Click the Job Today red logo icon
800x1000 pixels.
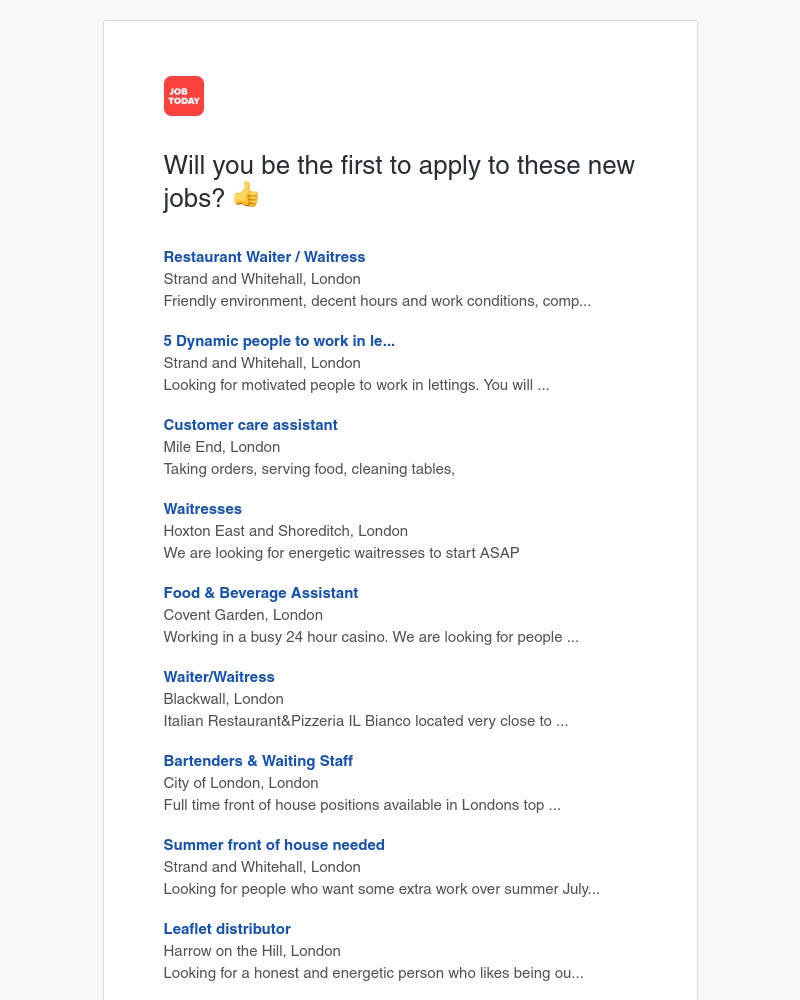pos(184,96)
